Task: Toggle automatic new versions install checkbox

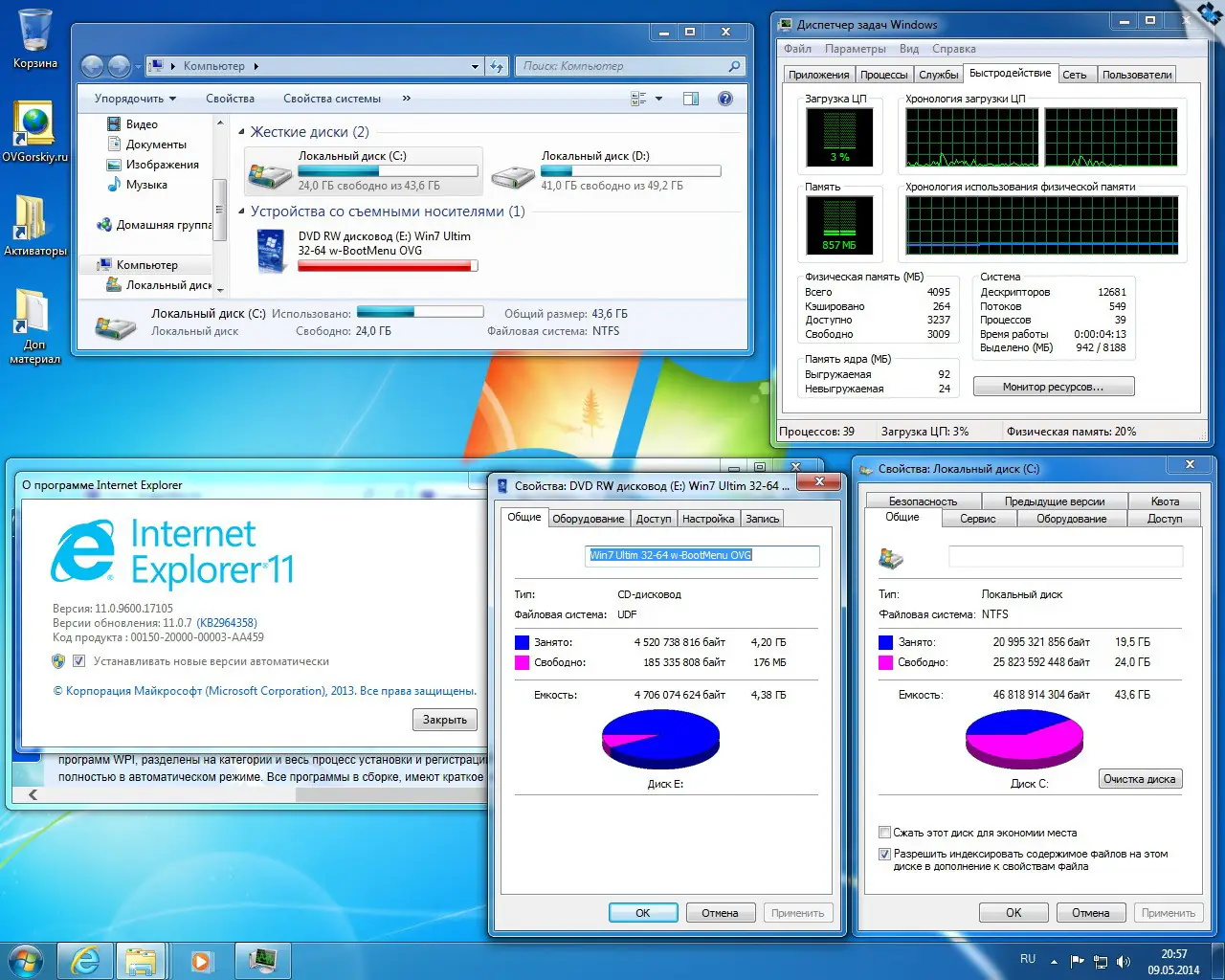Action: pyautogui.click(x=79, y=661)
